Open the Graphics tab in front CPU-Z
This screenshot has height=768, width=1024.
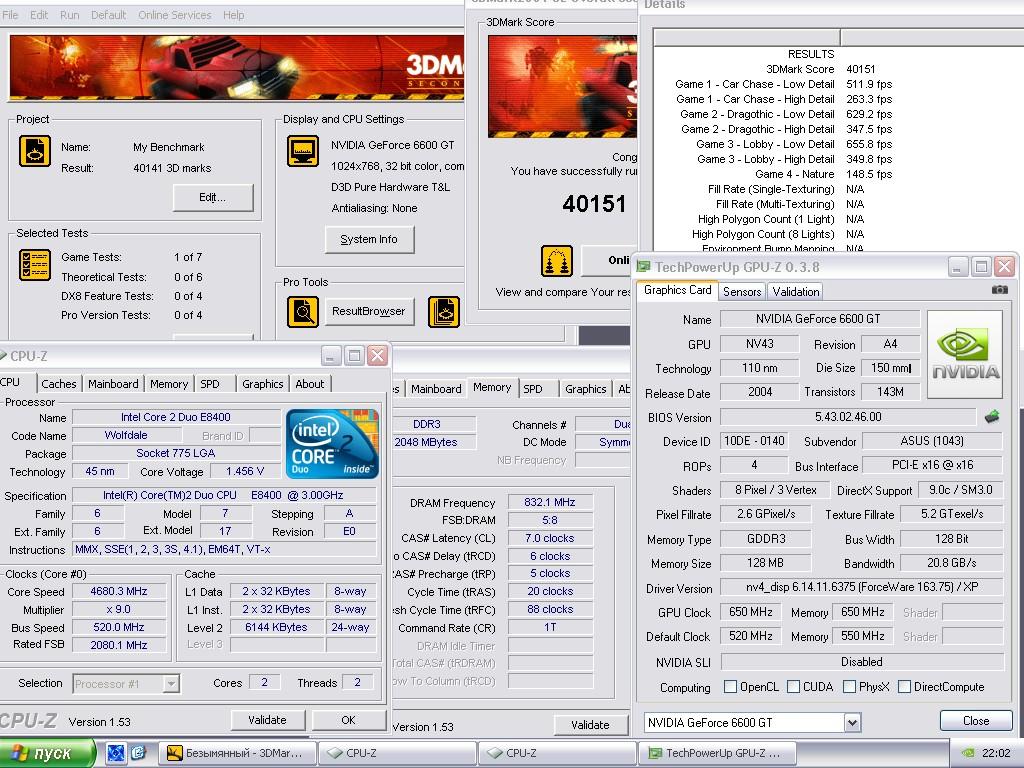263,384
